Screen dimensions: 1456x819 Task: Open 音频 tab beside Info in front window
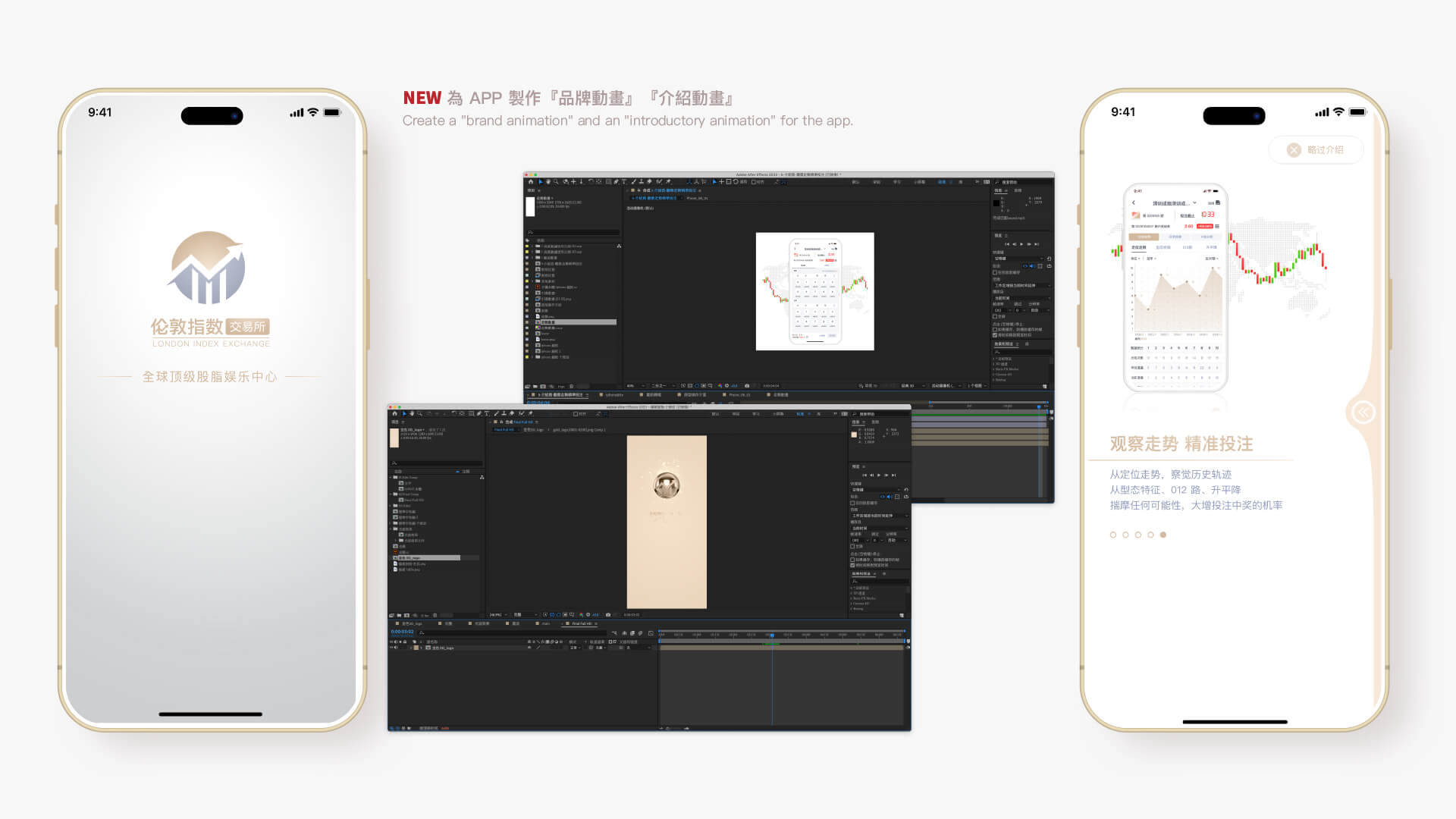pos(875,422)
